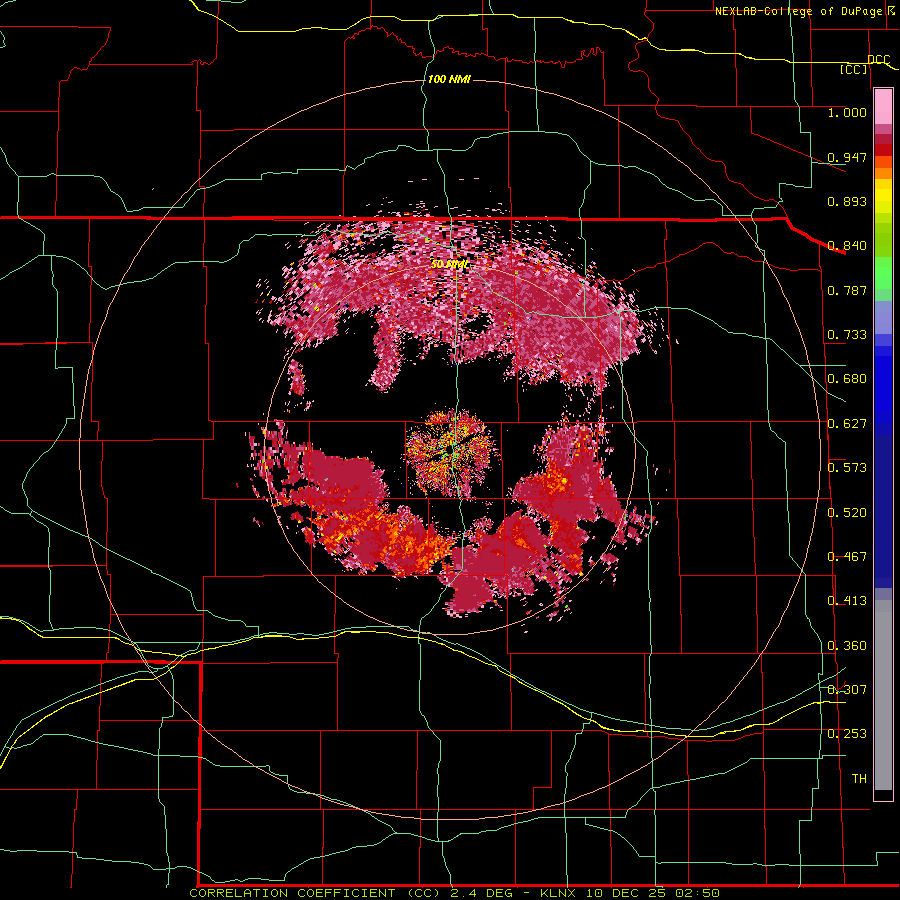Click the 0.733 scale label
900x900 pixels.
pyautogui.click(x=847, y=335)
